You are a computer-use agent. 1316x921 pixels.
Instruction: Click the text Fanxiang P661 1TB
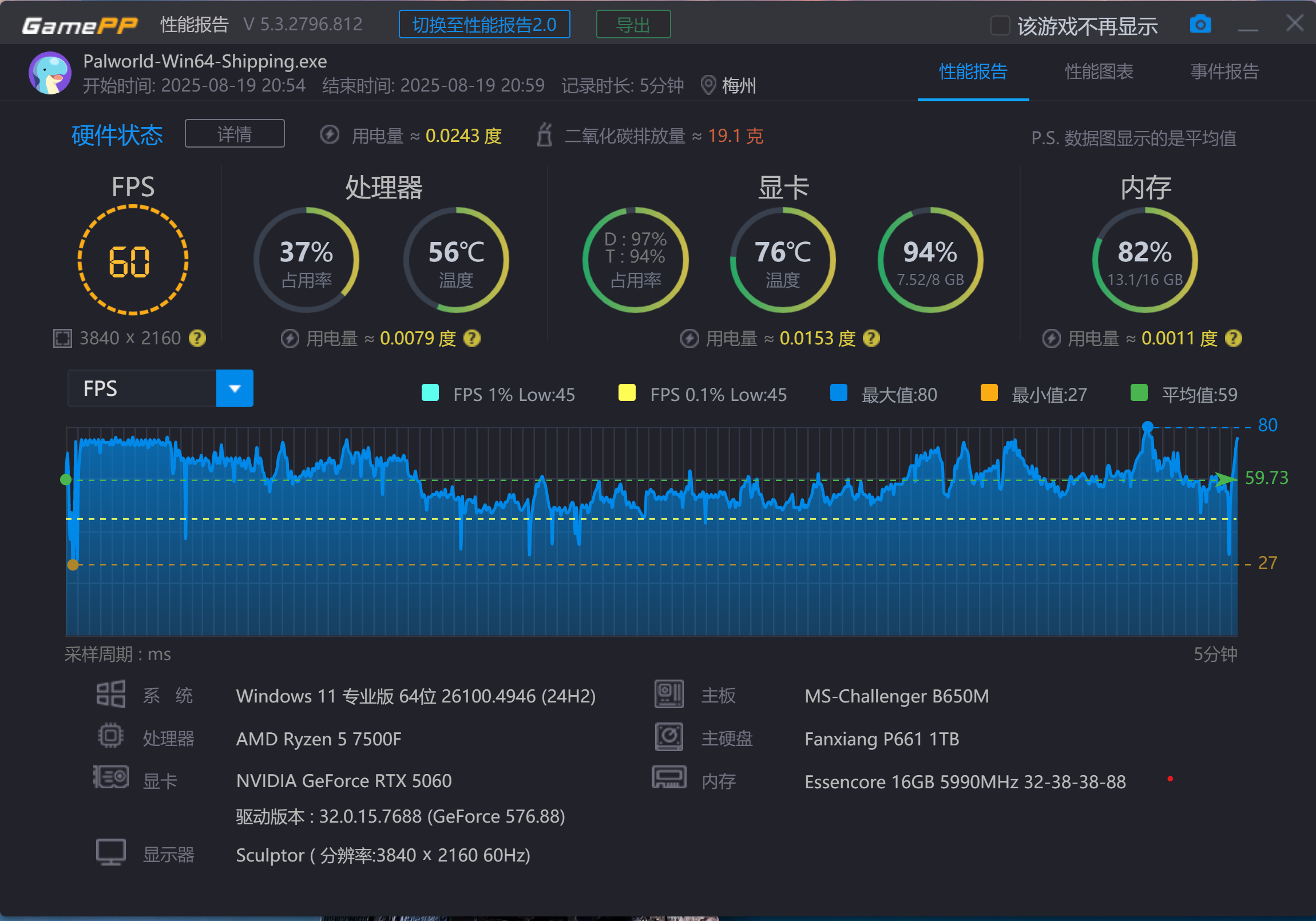pos(882,738)
